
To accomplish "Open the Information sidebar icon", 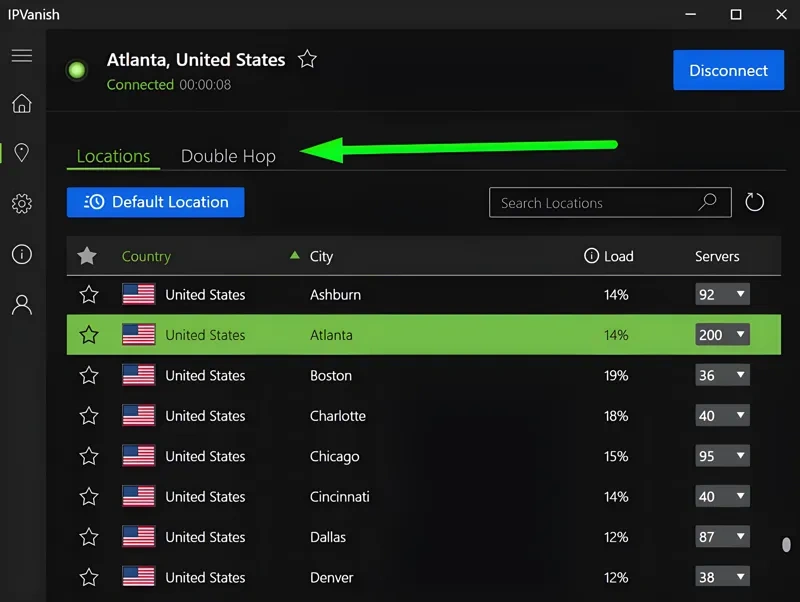I will click(22, 254).
